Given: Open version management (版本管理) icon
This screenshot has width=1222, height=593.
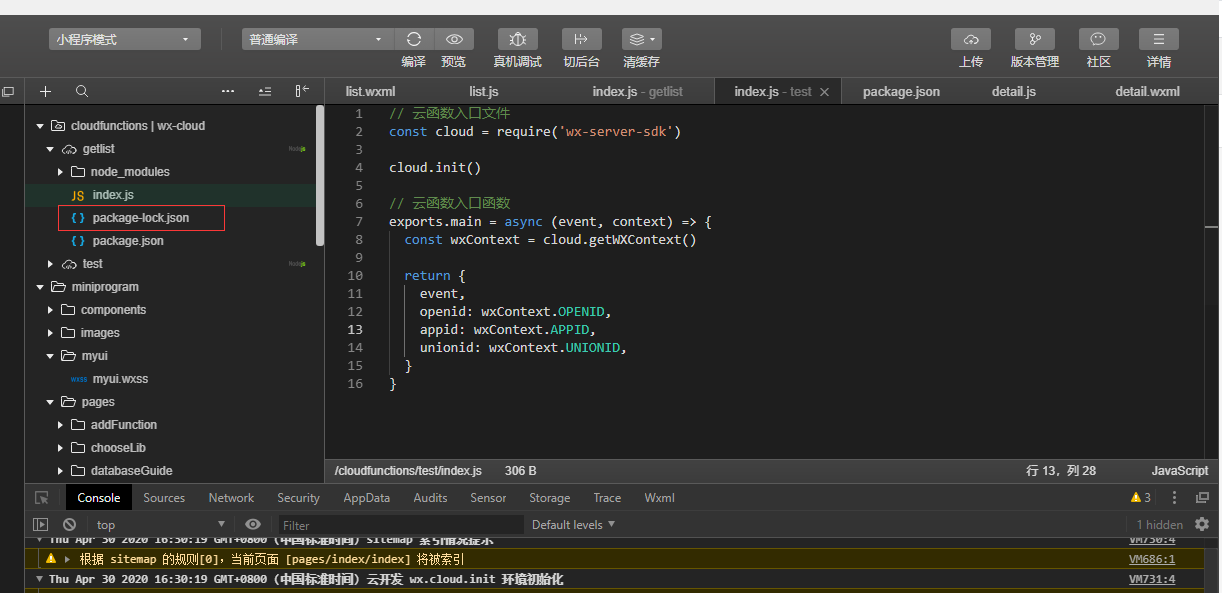Looking at the screenshot, I should click(x=1035, y=39).
